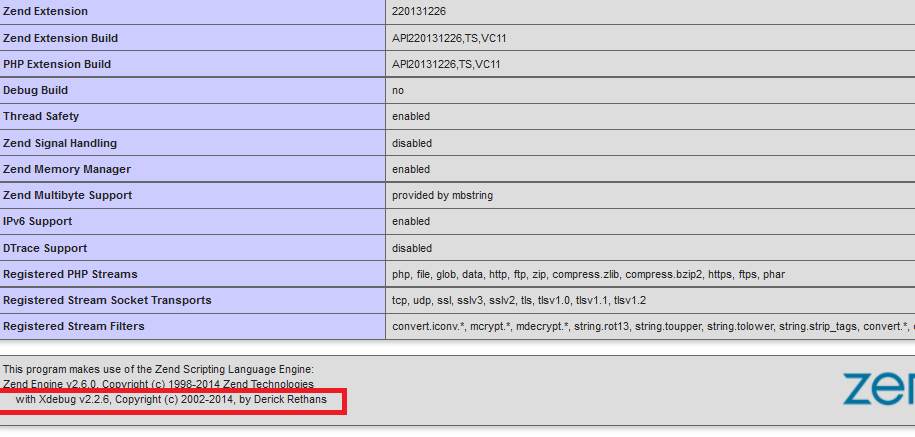
Task: Click the 'PHP Extension Build' label
Action: 57,64
